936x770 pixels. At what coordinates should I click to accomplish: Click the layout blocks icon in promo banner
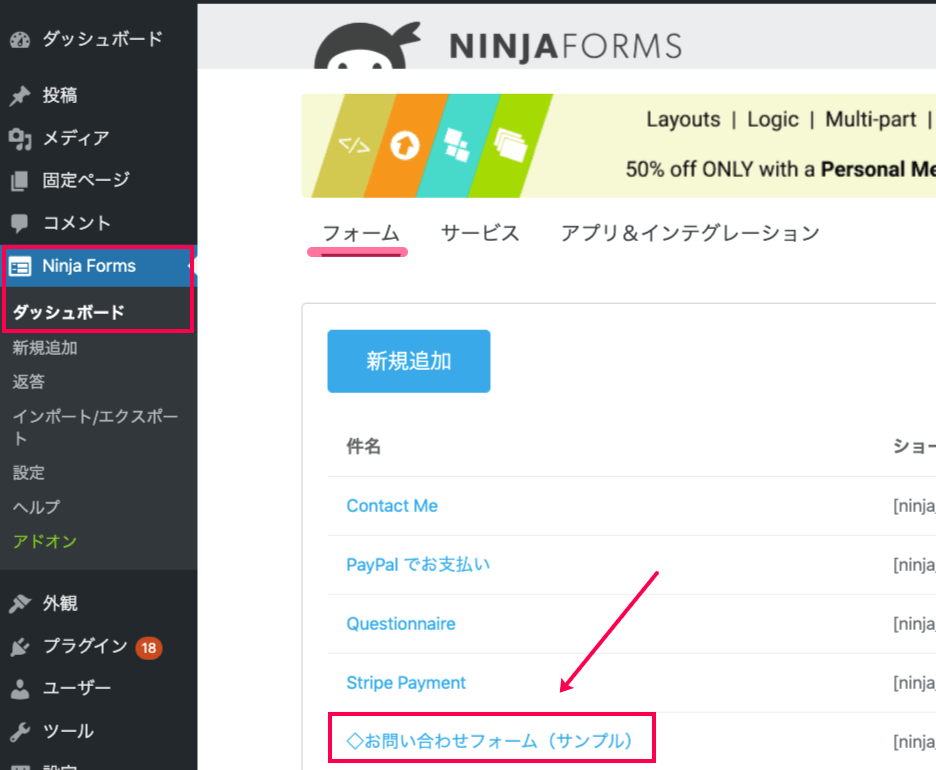click(457, 145)
